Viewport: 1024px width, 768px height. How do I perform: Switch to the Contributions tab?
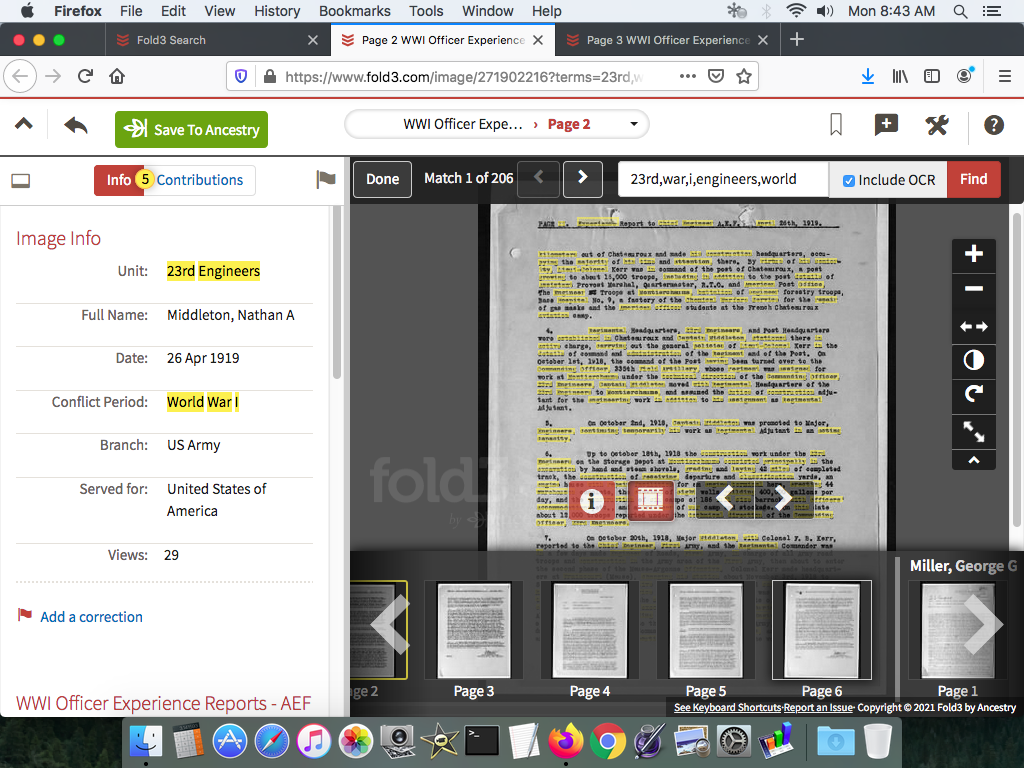(x=199, y=180)
